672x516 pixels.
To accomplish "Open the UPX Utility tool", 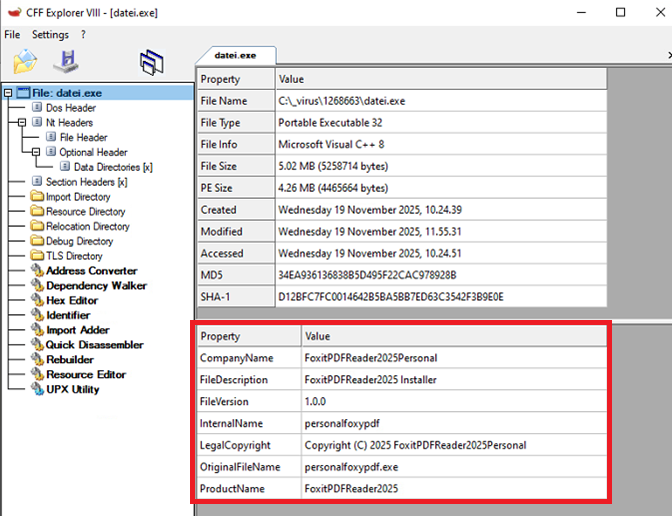I will pyautogui.click(x=72, y=389).
